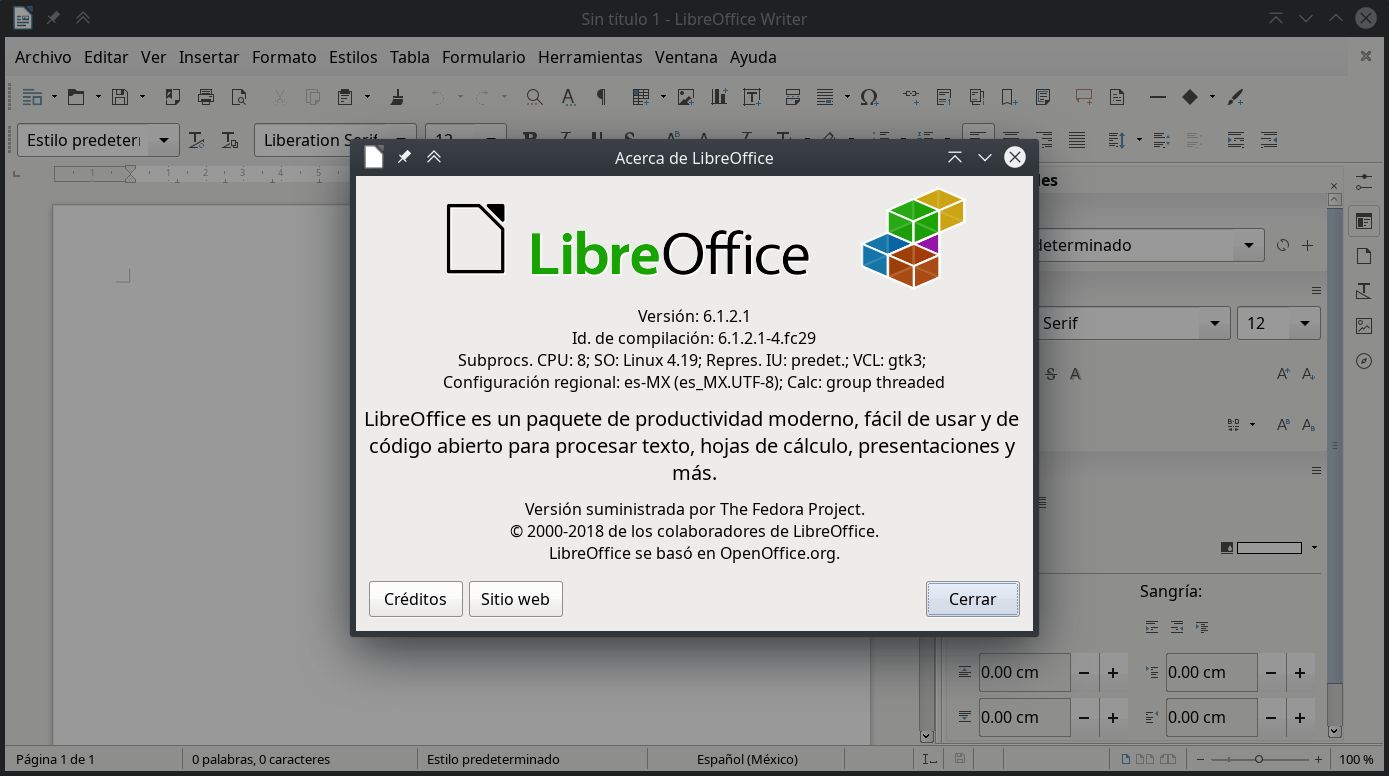This screenshot has height=776, width=1389.
Task: Open the Herramientas menu
Action: tap(590, 57)
